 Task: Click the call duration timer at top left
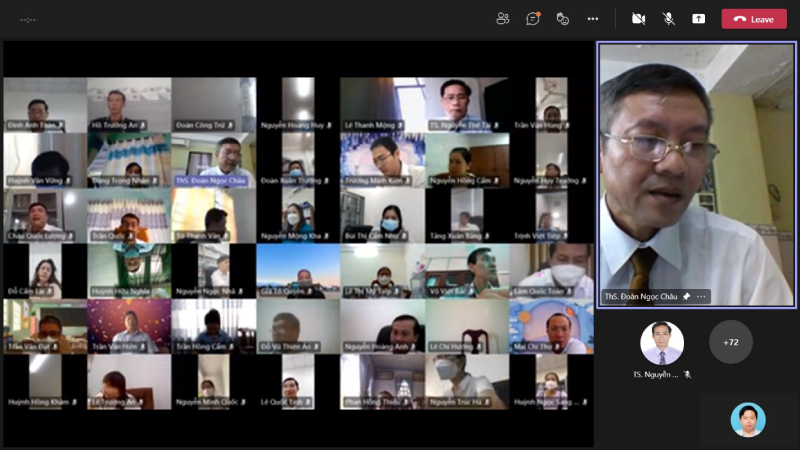click(x=28, y=19)
